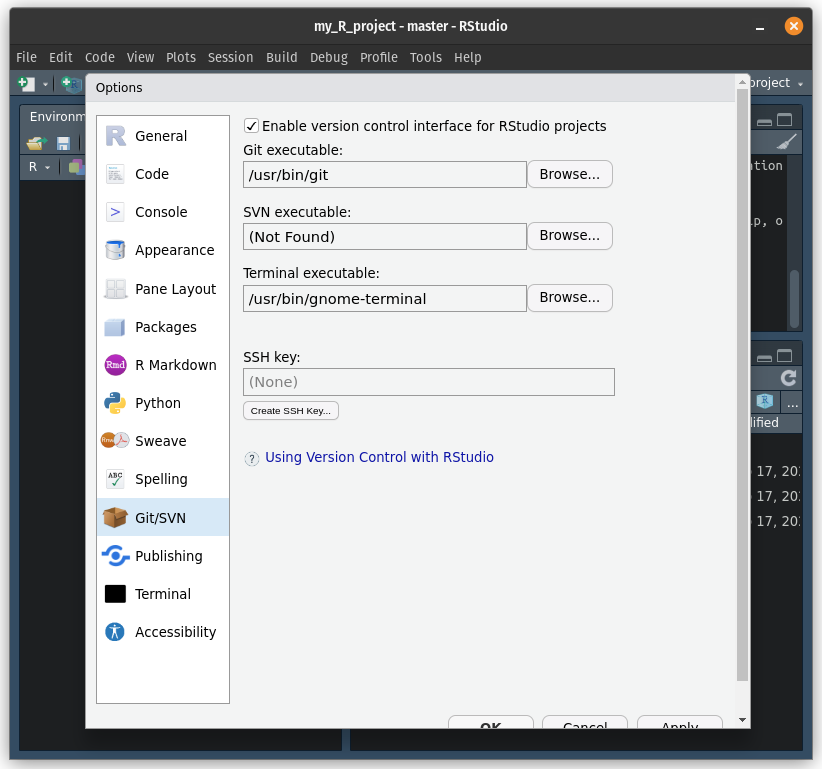Click inside the SVN executable field
The height and width of the screenshot is (769, 822).
point(384,236)
